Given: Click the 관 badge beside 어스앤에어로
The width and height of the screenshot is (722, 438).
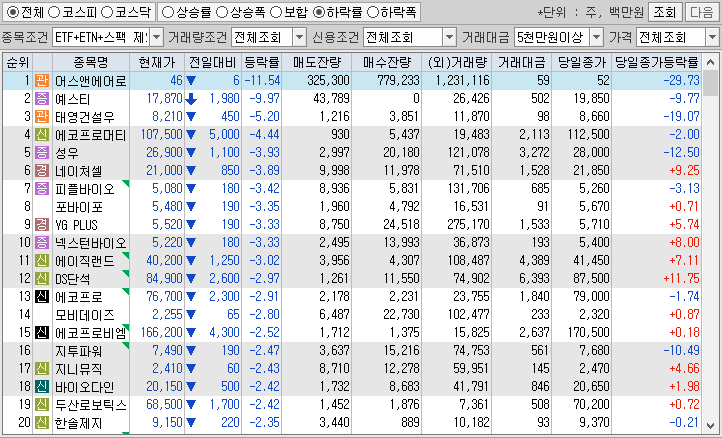Looking at the screenshot, I should pos(42,81).
